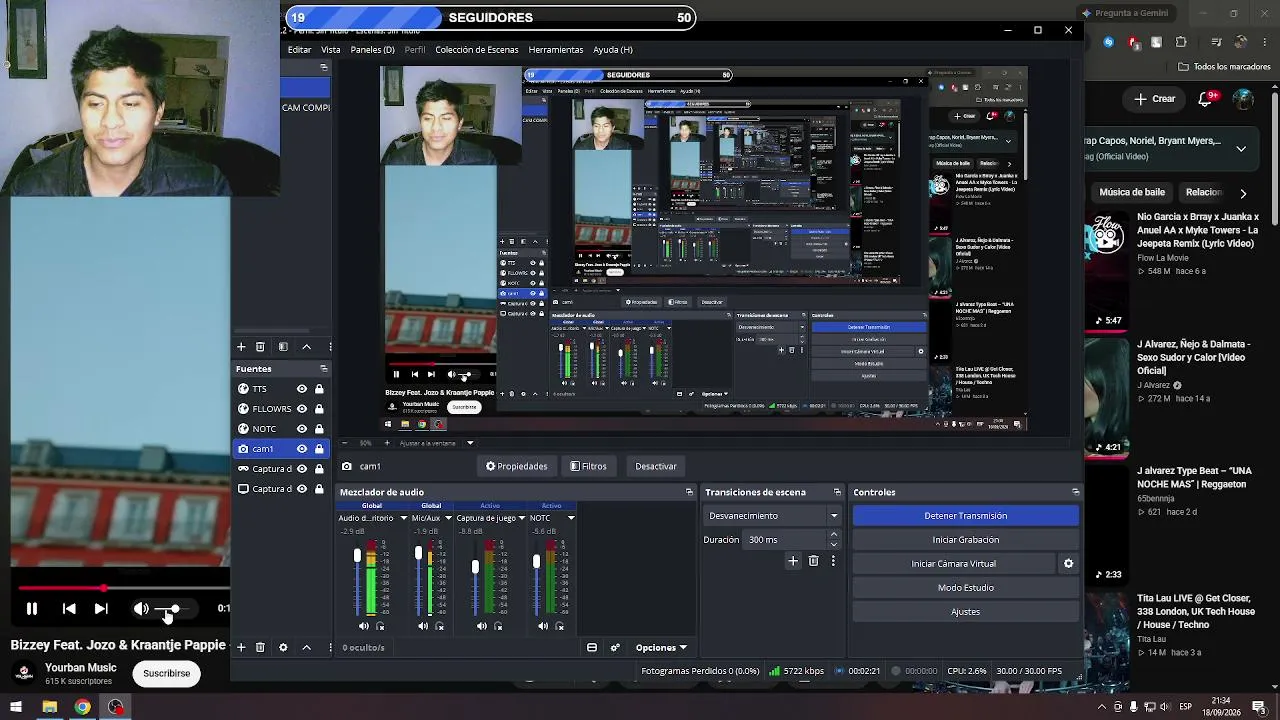Open the Opciones dropdown in audio mixer

(x=661, y=647)
